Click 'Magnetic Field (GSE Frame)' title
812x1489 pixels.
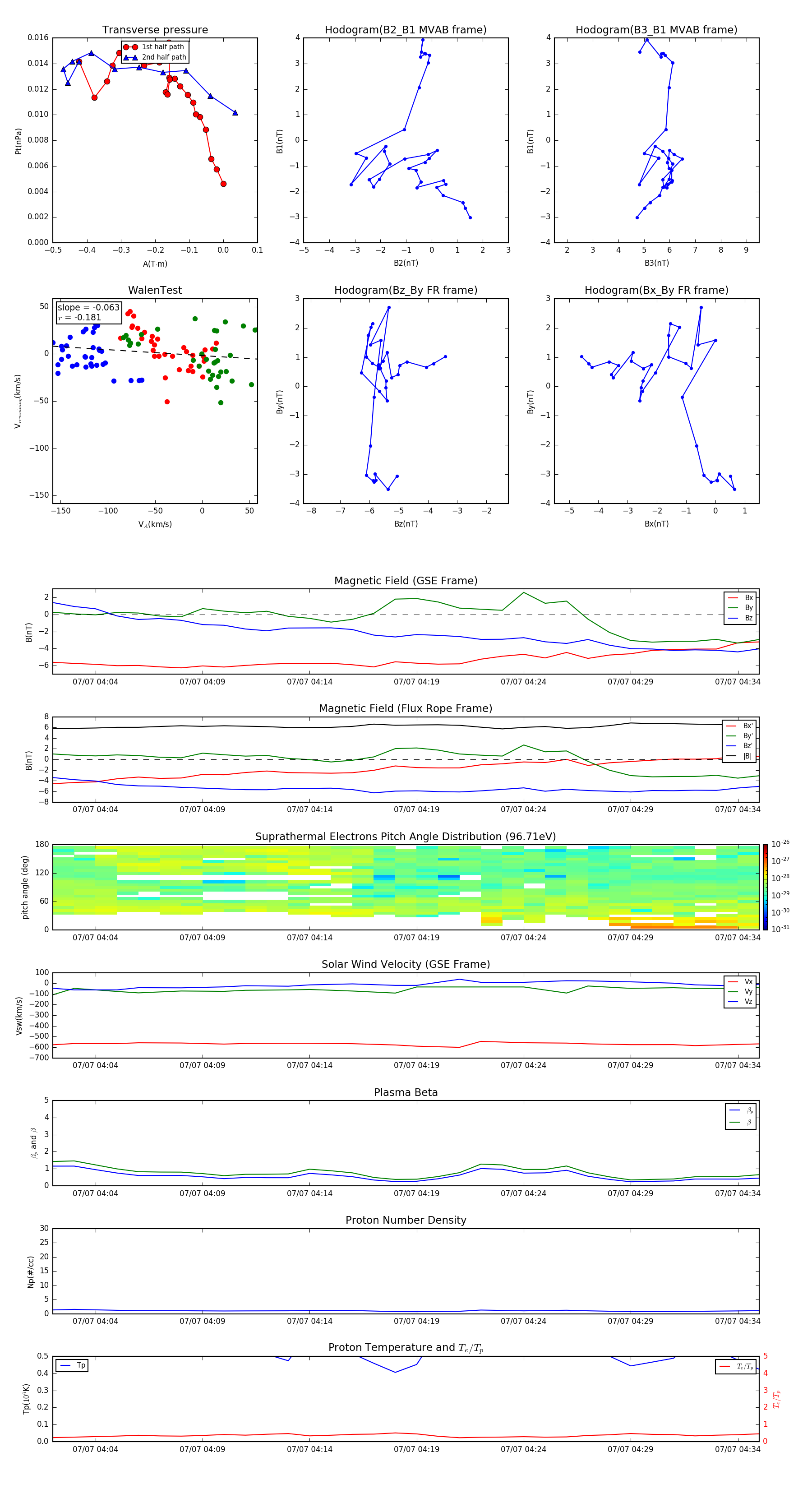406,581
